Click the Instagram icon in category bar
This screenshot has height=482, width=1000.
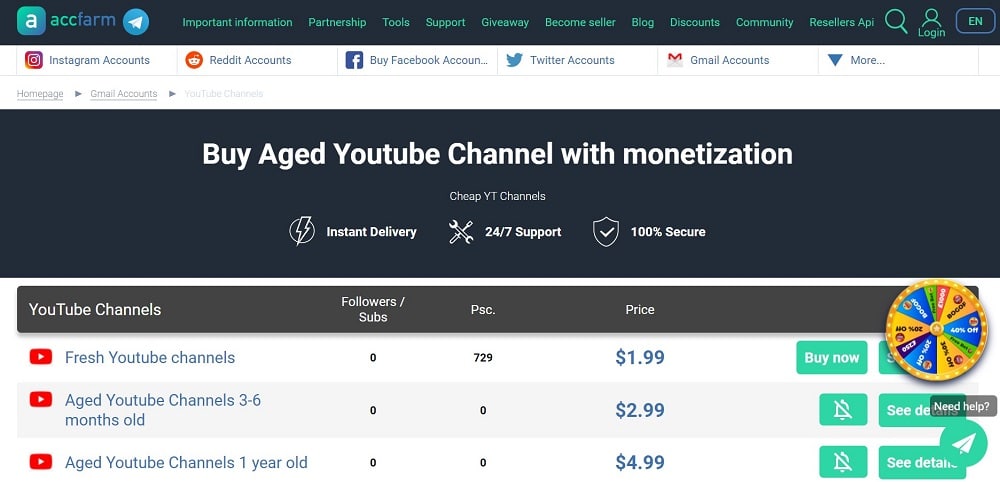tap(34, 60)
